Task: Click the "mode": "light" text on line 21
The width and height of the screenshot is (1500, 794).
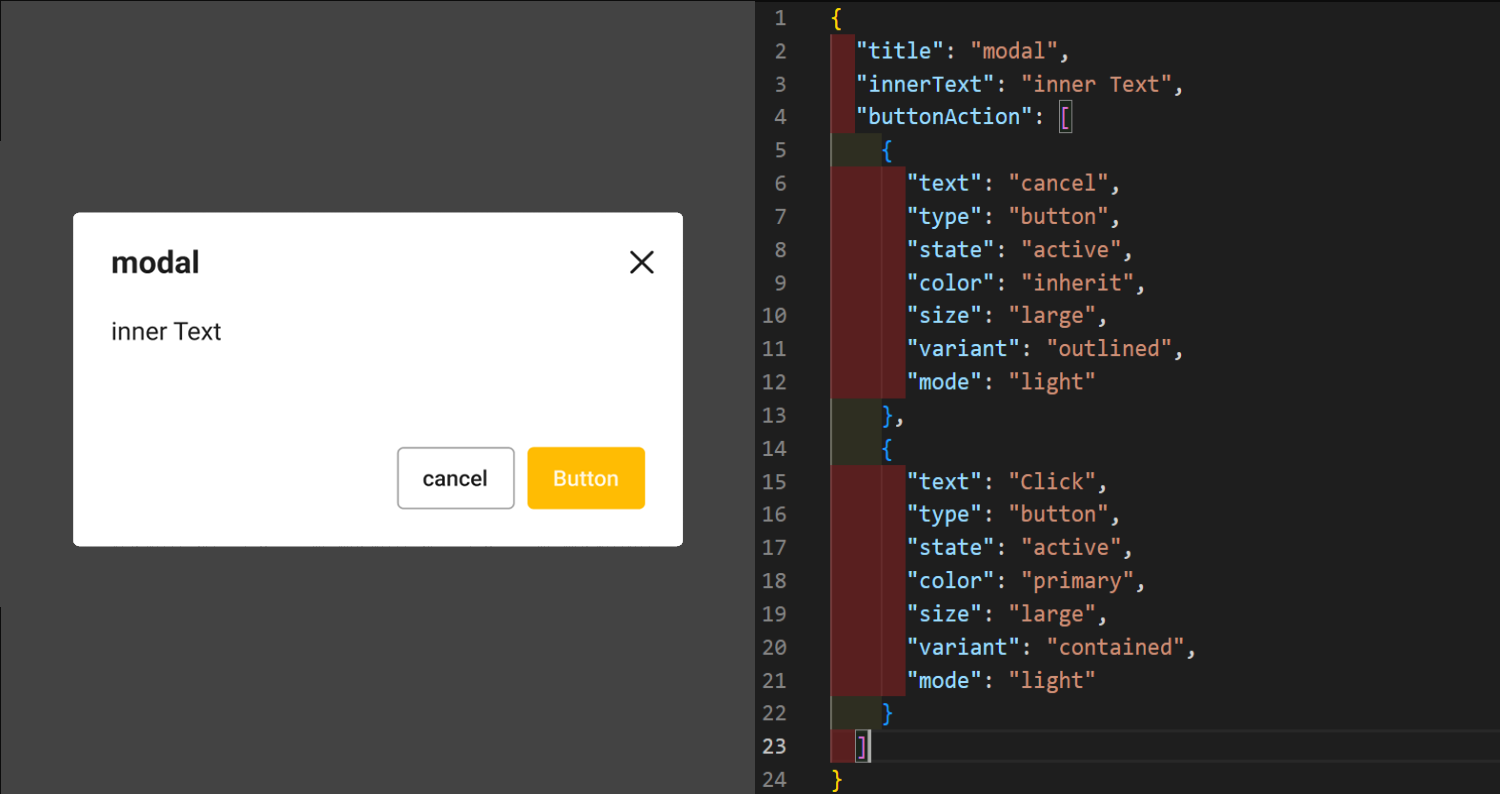Action: 1001,680
